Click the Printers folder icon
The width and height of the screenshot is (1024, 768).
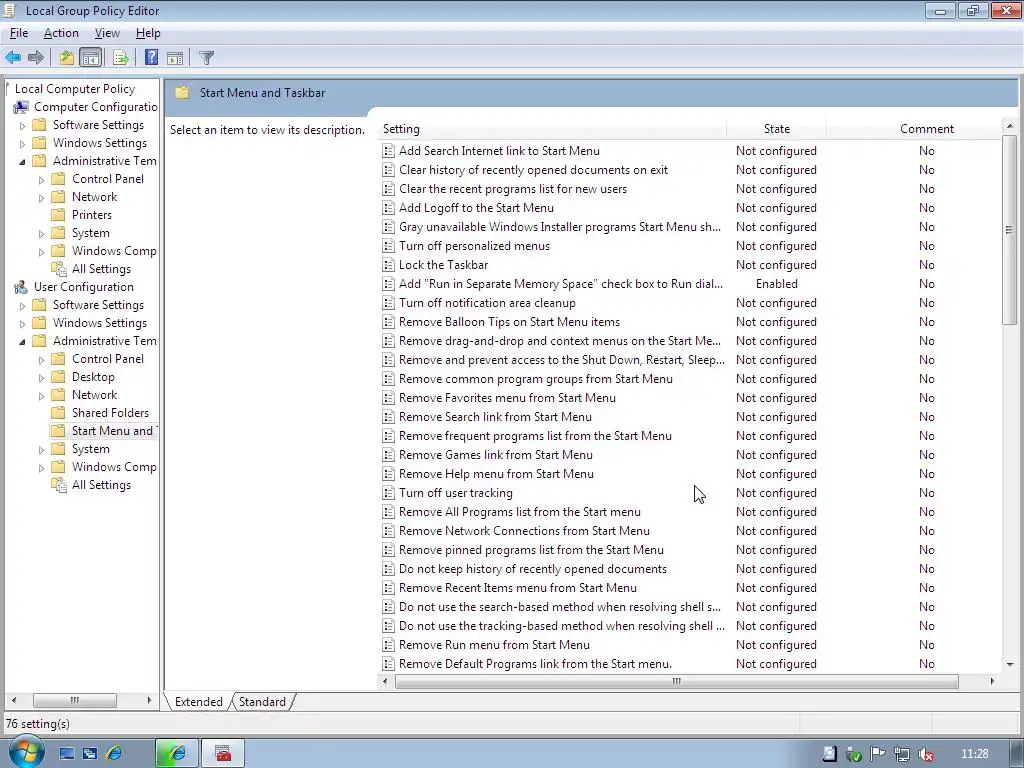point(58,215)
